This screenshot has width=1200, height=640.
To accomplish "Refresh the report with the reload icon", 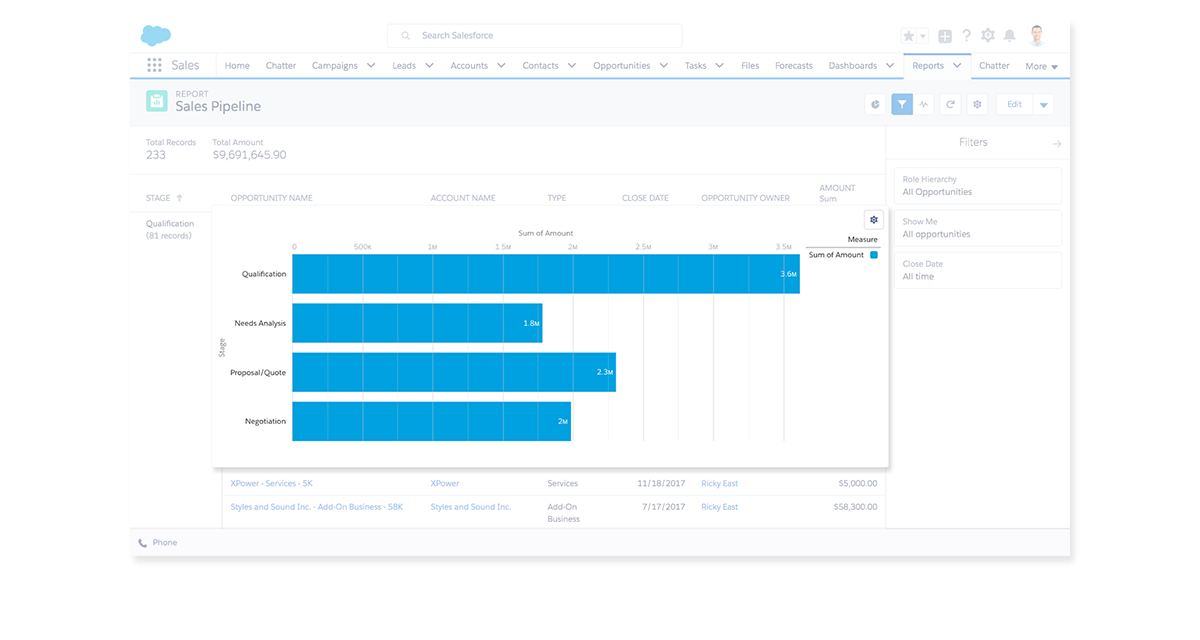I will coord(950,104).
